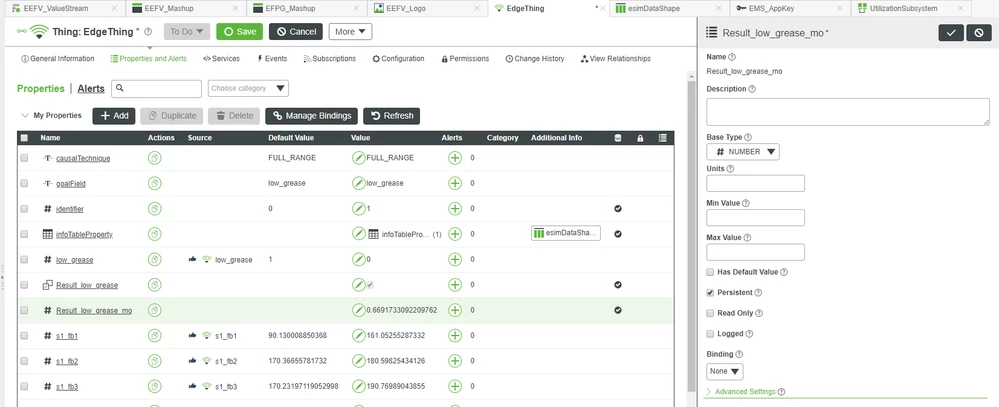Viewport: 999px width, 407px height.
Task: Click the Units input field
Action: 756,183
